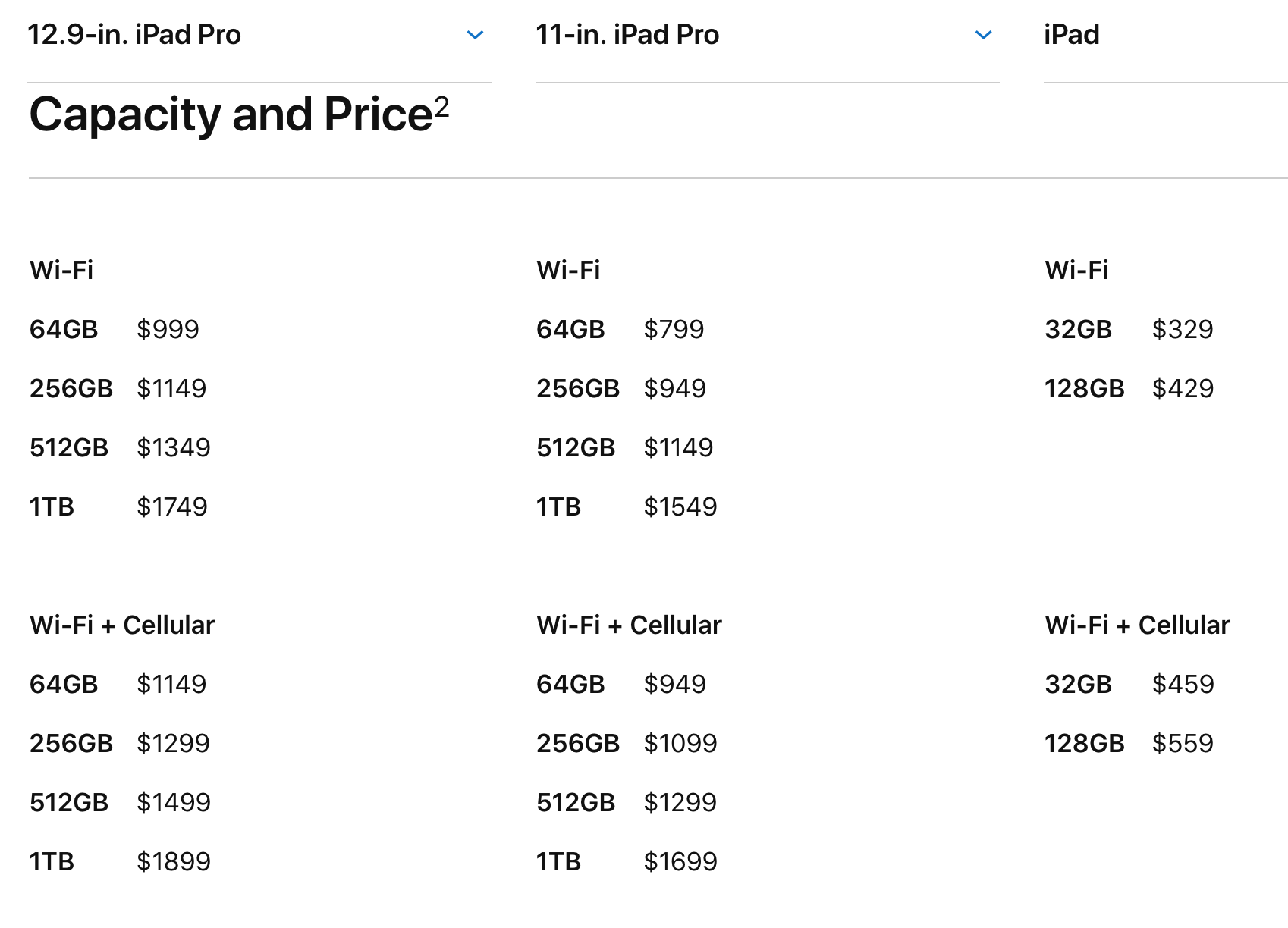Viewport: 1288px width, 928px height.
Task: Click the $1749 price for 12.9-in. 1TB Wi-Fi
Action: tap(171, 506)
